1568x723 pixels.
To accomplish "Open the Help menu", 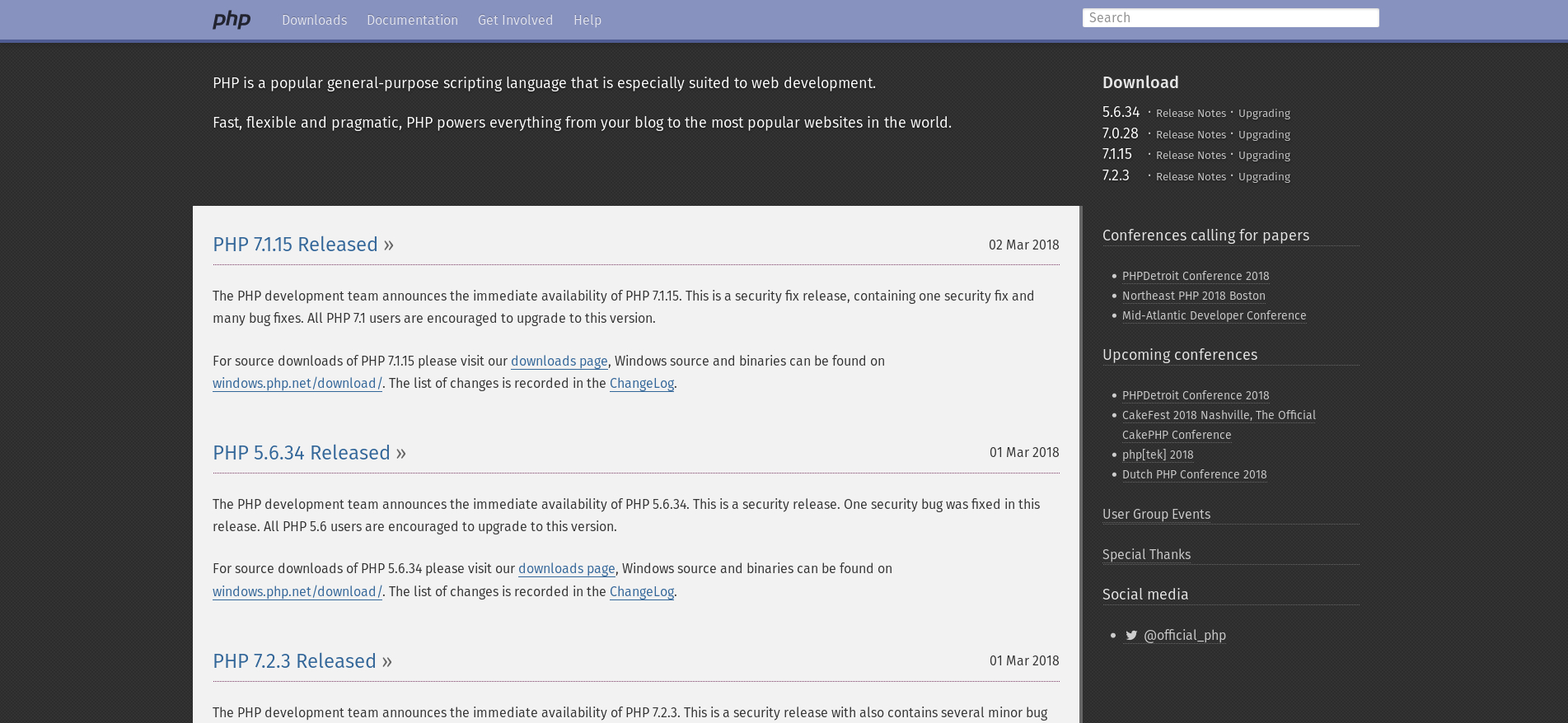I will pyautogui.click(x=587, y=20).
